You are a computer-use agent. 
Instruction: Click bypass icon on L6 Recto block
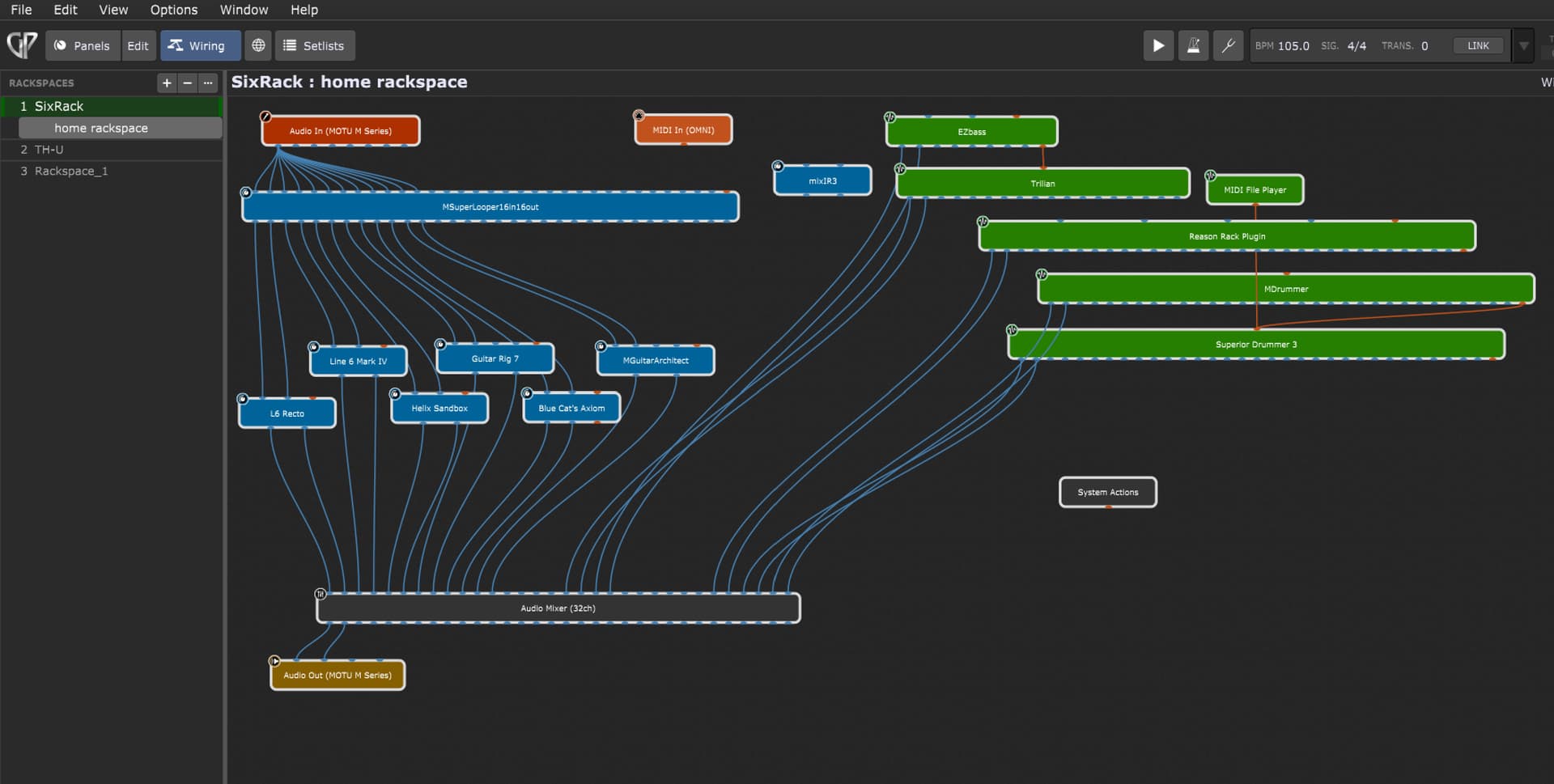[242, 399]
